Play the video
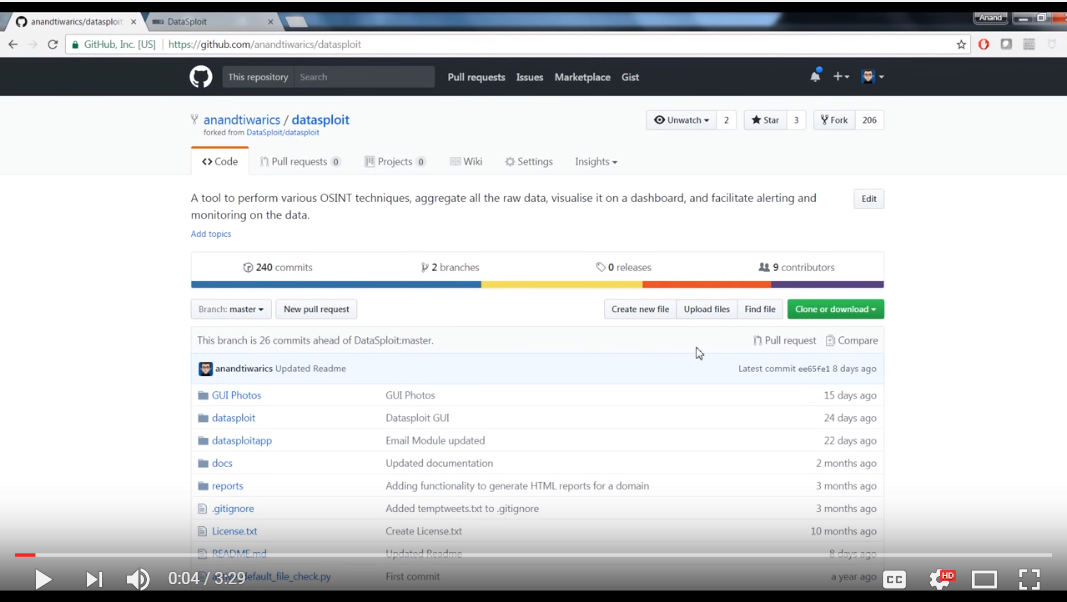This screenshot has height=602, width=1067. 43,579
